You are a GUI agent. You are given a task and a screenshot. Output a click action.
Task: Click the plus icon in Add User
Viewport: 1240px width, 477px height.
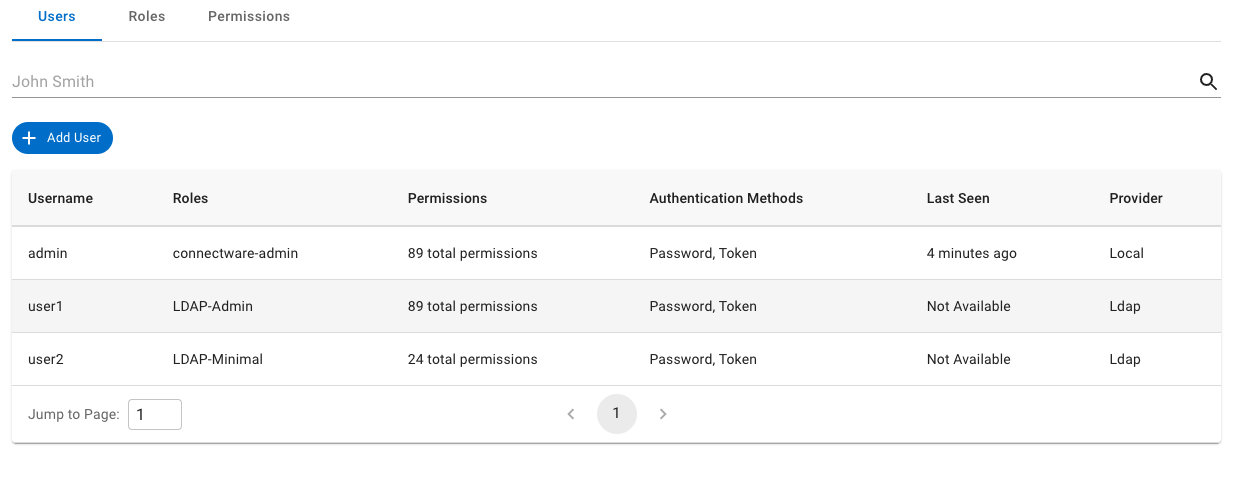(x=29, y=138)
